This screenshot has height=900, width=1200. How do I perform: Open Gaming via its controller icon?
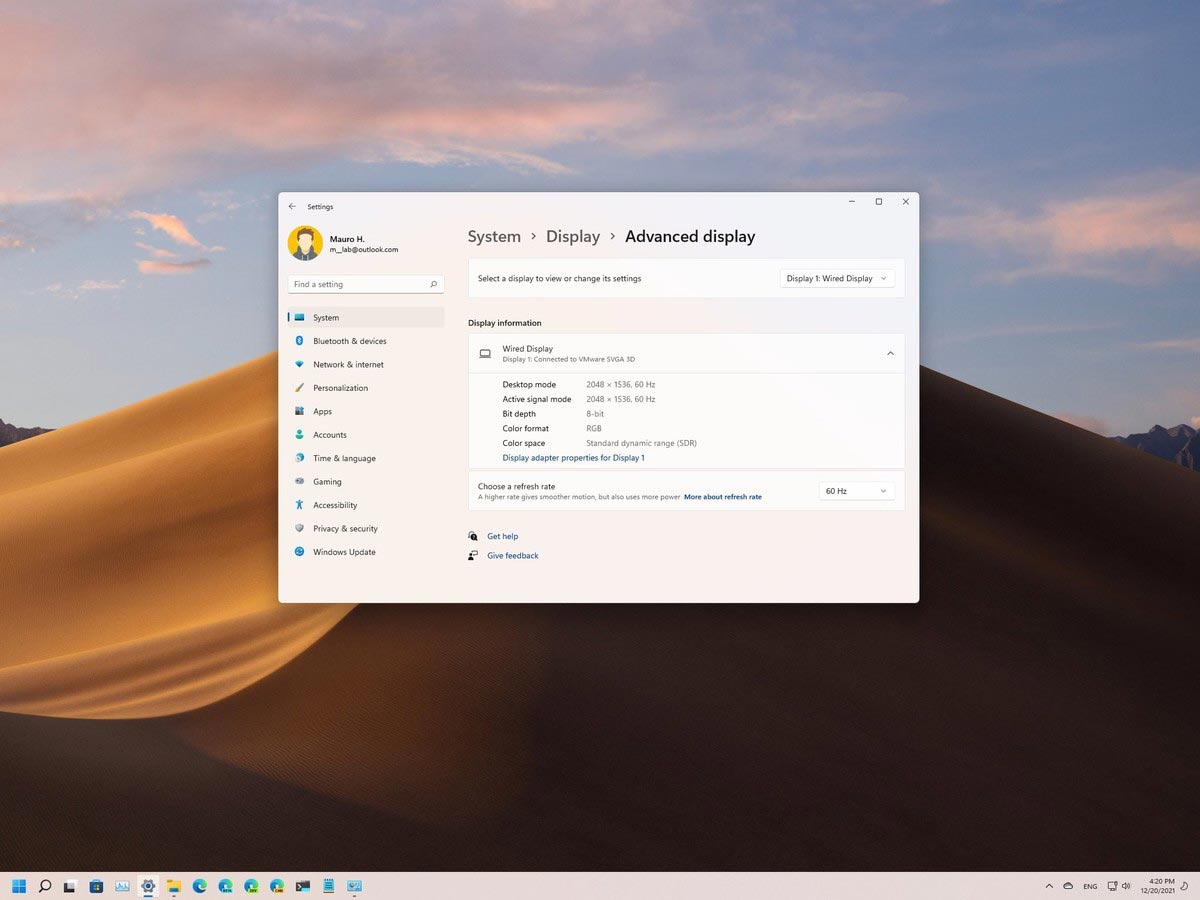299,482
